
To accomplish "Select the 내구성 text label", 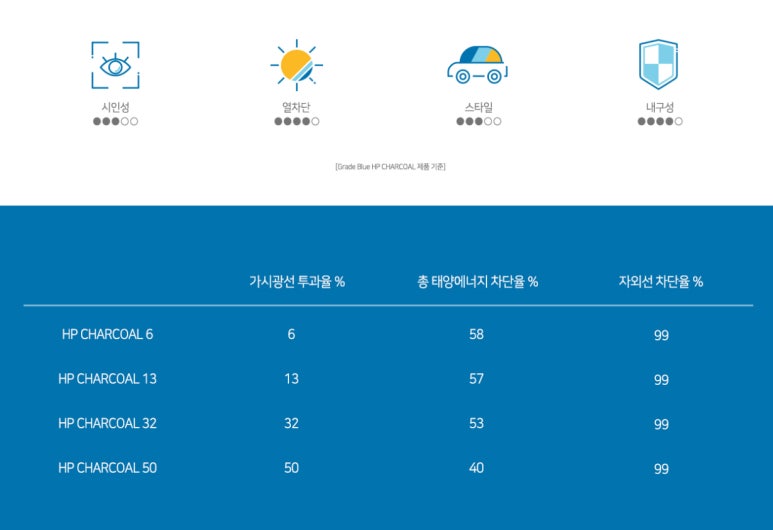I will click(660, 107).
